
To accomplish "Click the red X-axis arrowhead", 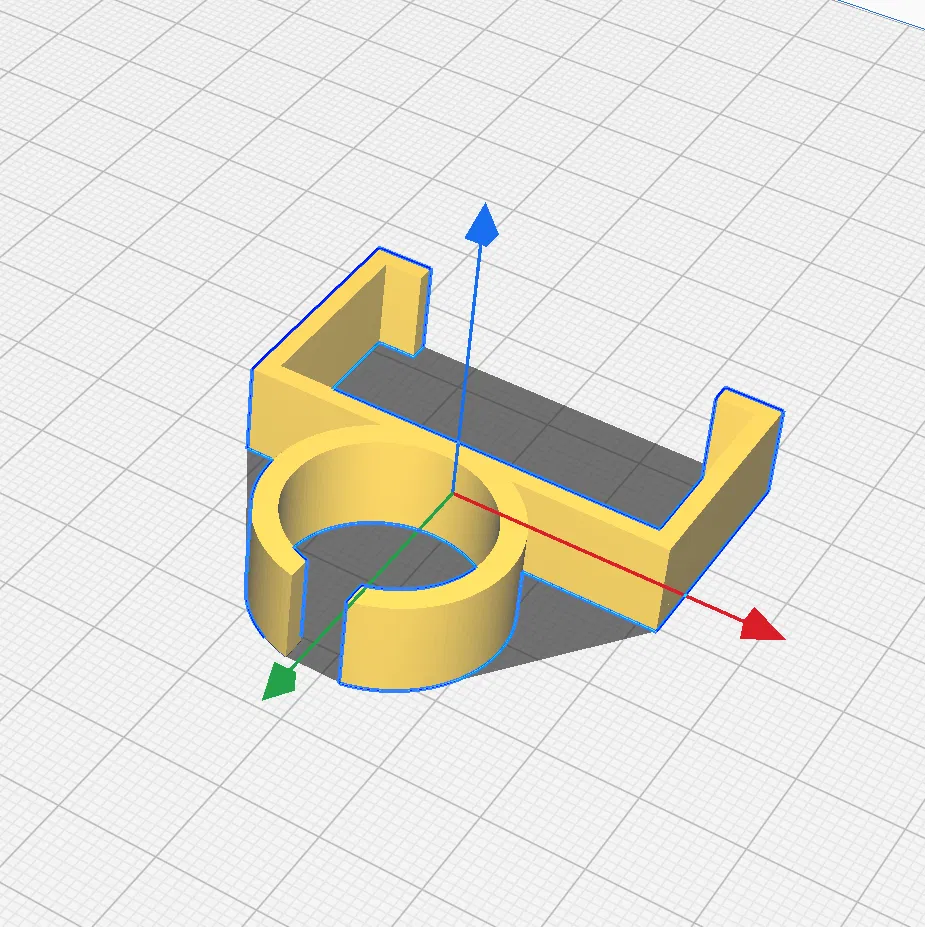I will tap(761, 625).
